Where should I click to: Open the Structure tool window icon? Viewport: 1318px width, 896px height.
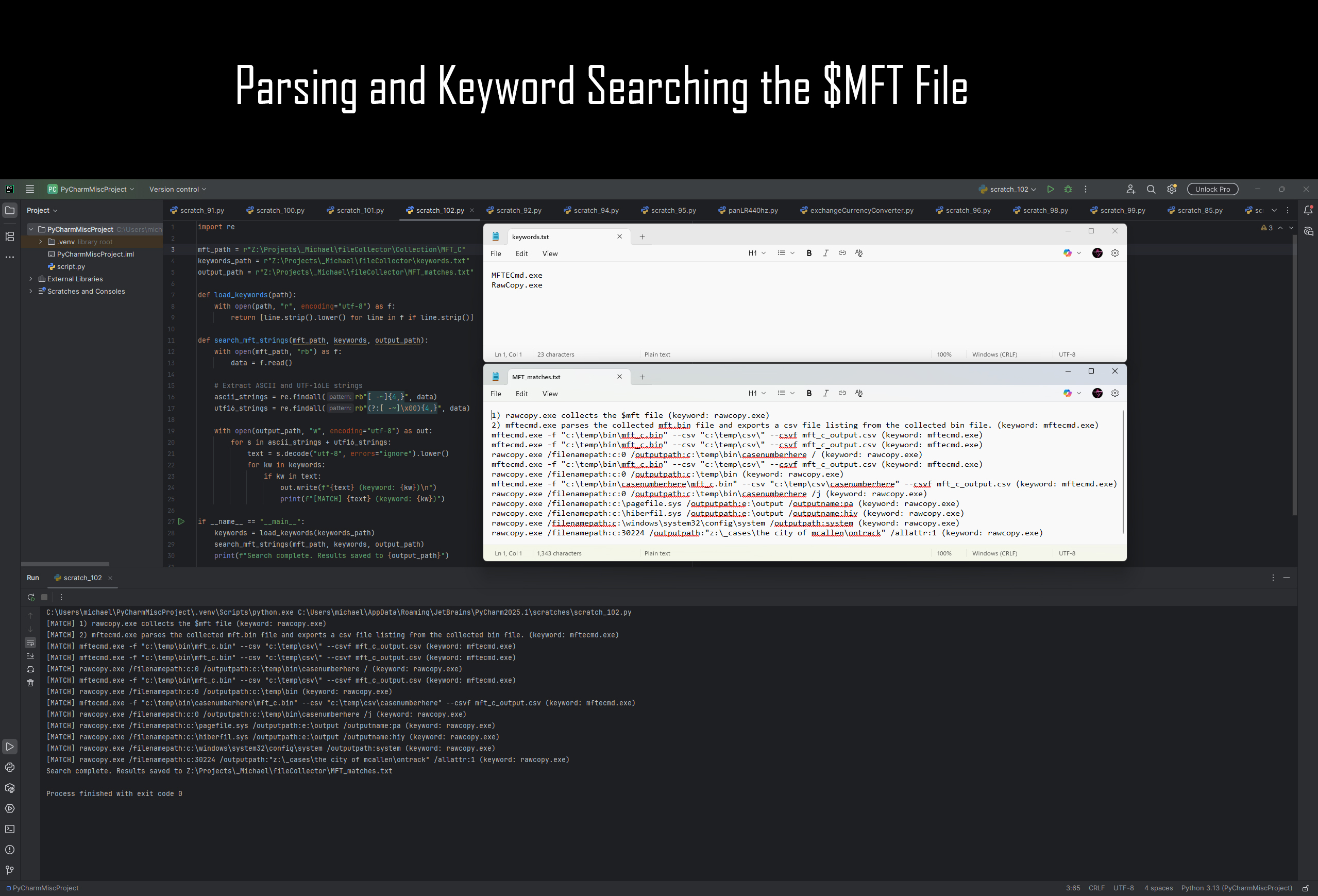pyautogui.click(x=10, y=236)
